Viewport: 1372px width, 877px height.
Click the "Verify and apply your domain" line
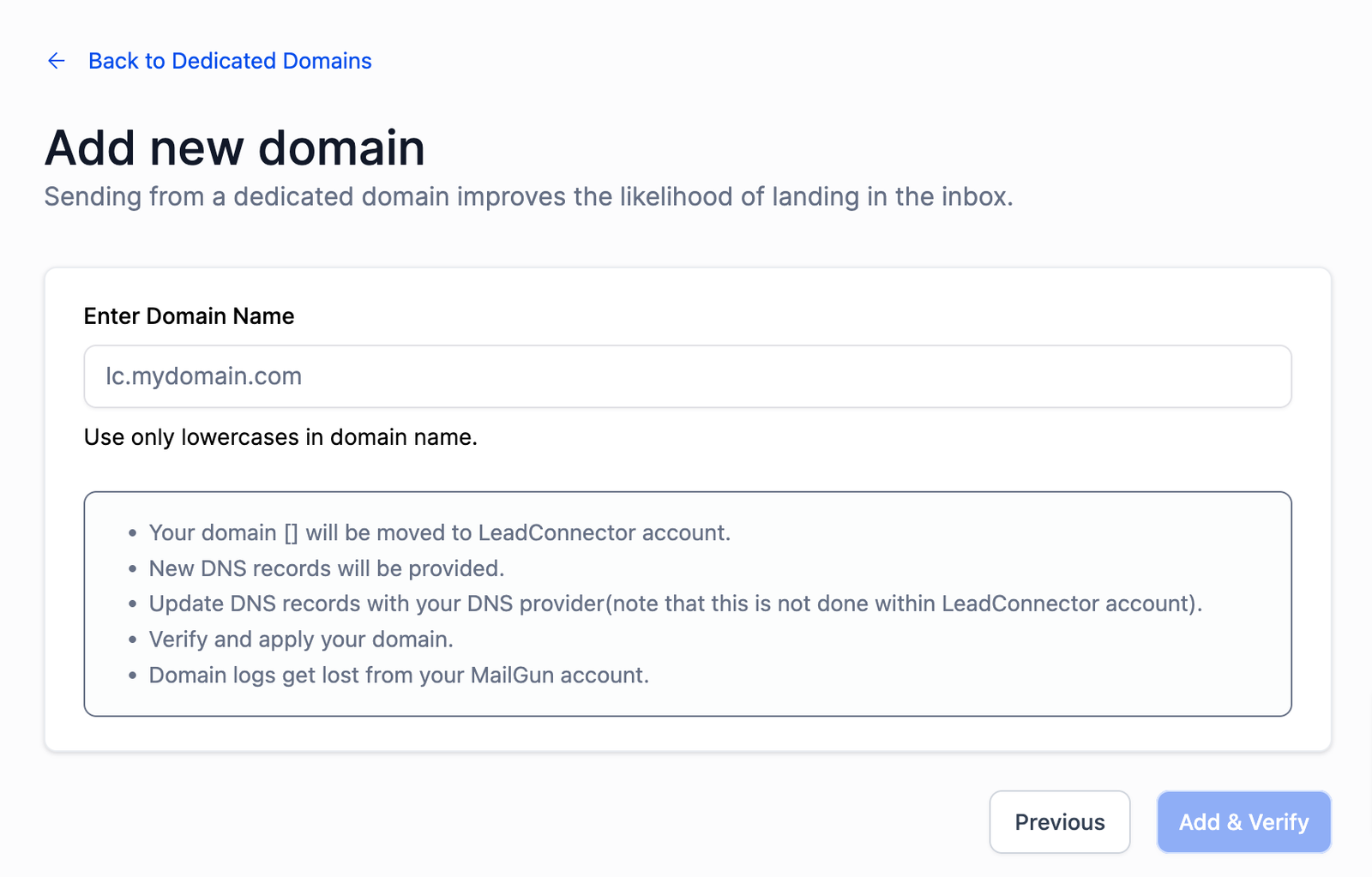pos(301,640)
